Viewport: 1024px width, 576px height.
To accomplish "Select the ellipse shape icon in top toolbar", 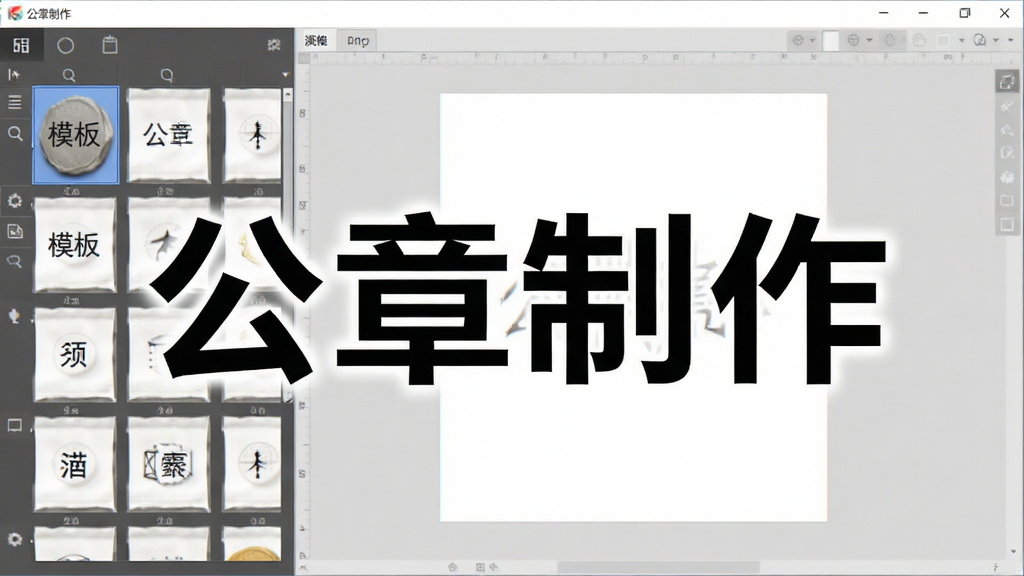I will [x=889, y=40].
